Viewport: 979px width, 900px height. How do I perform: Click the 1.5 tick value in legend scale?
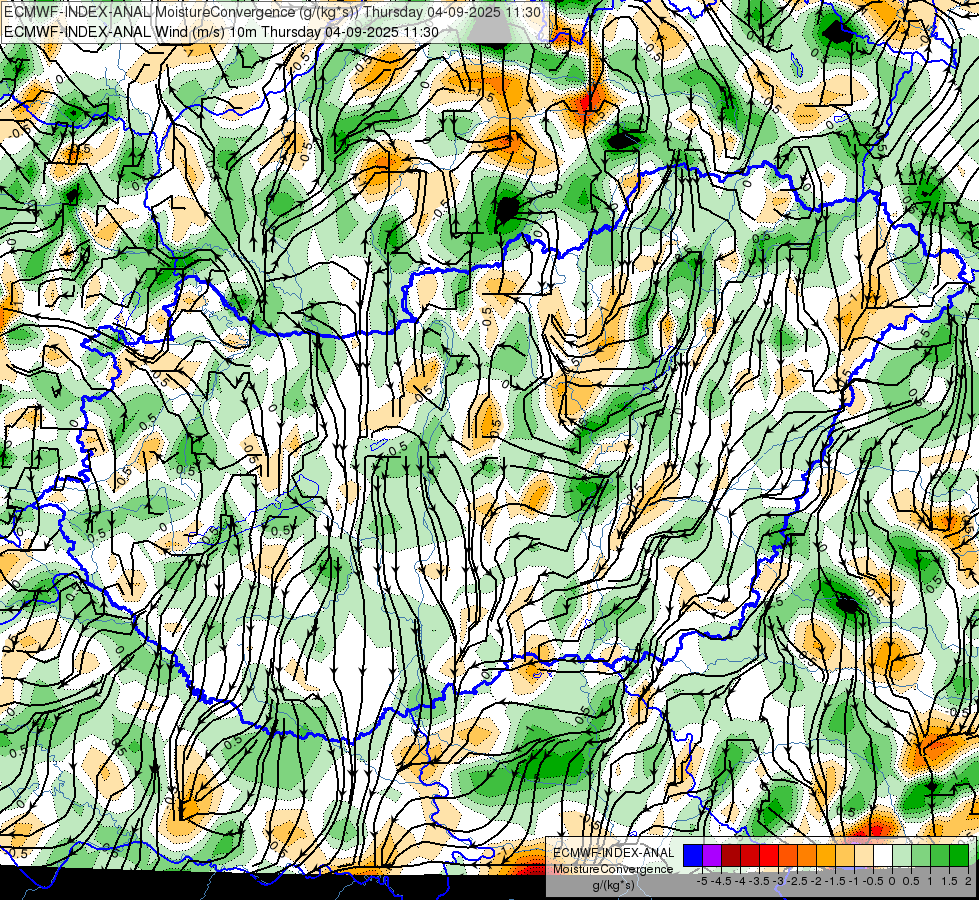[950, 881]
